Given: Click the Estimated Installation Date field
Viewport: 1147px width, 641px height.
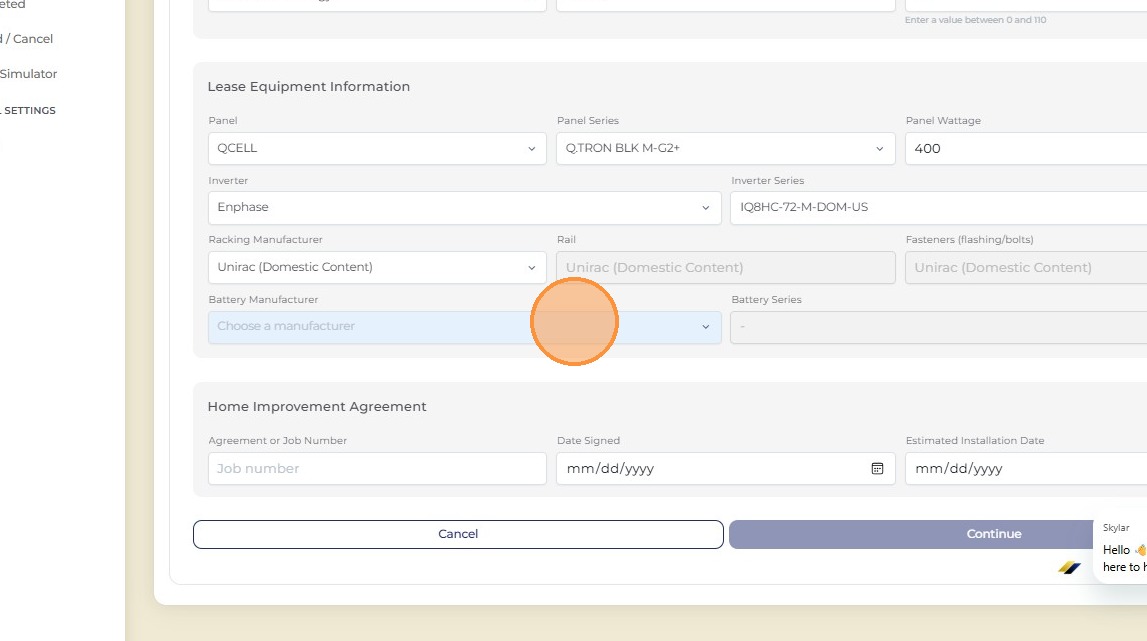Looking at the screenshot, I should (1026, 468).
